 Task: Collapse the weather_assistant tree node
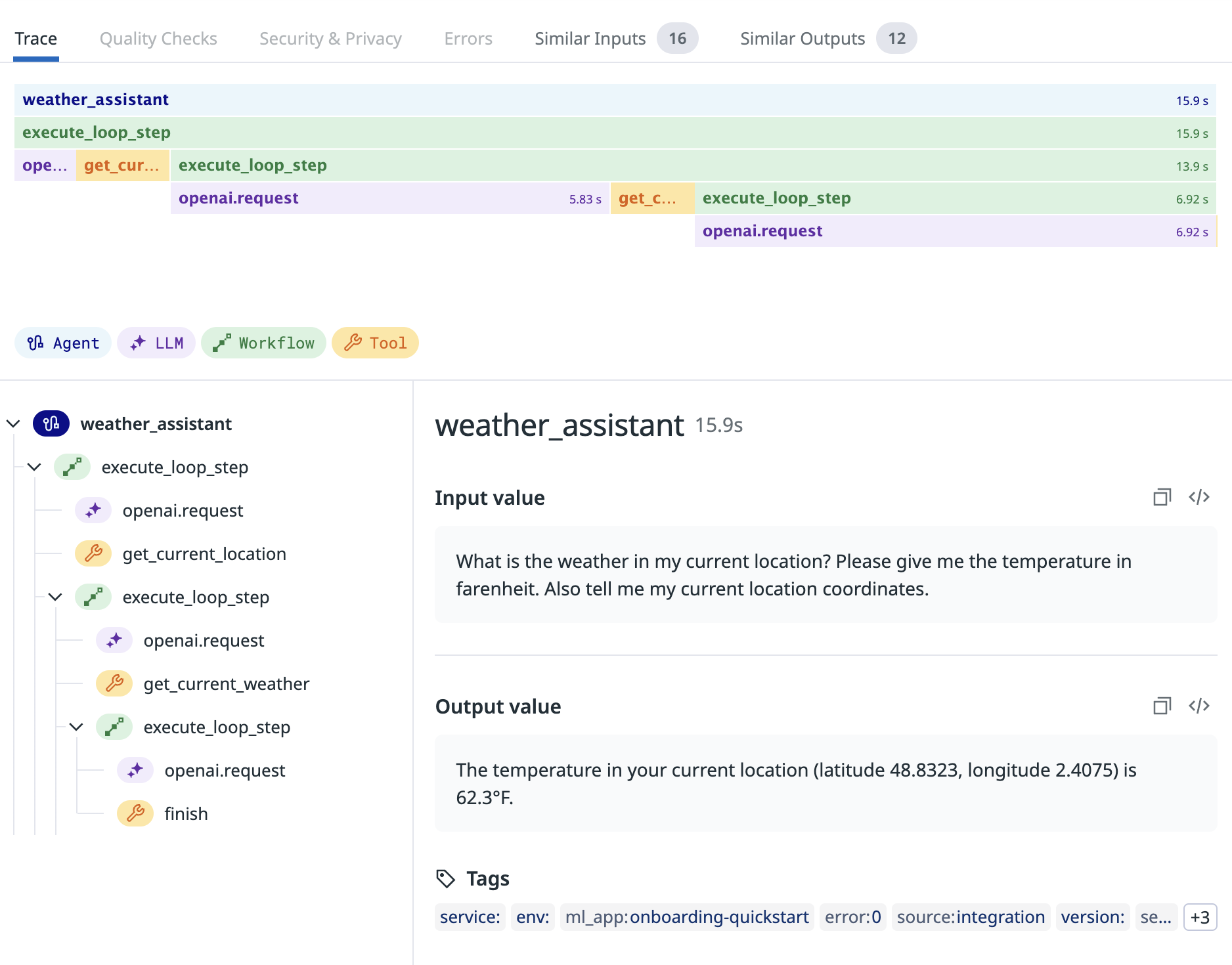point(13,424)
